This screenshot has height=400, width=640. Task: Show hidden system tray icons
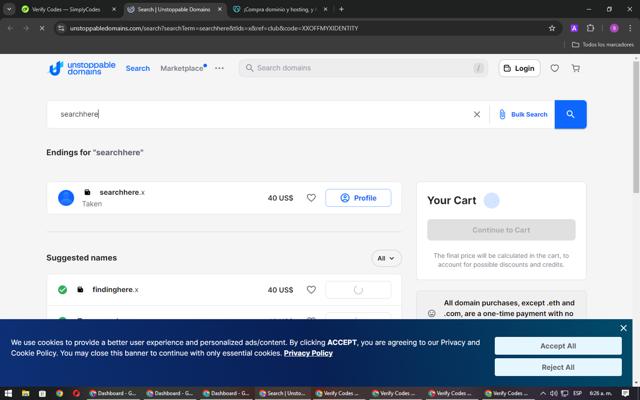[x=543, y=393]
